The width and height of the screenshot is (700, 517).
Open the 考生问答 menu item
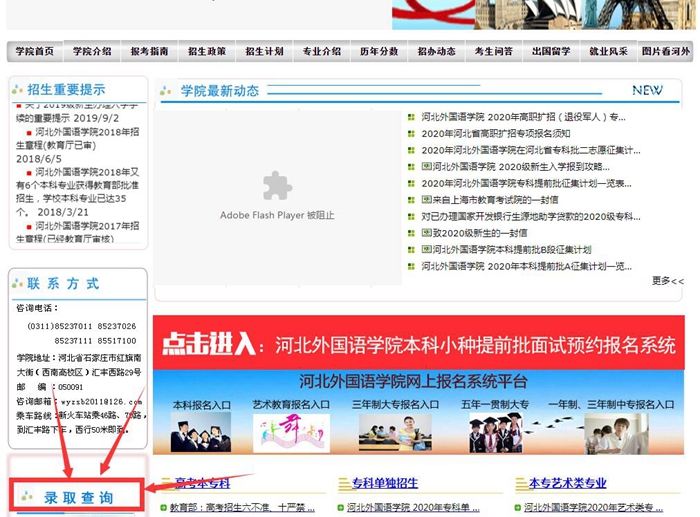pos(494,51)
